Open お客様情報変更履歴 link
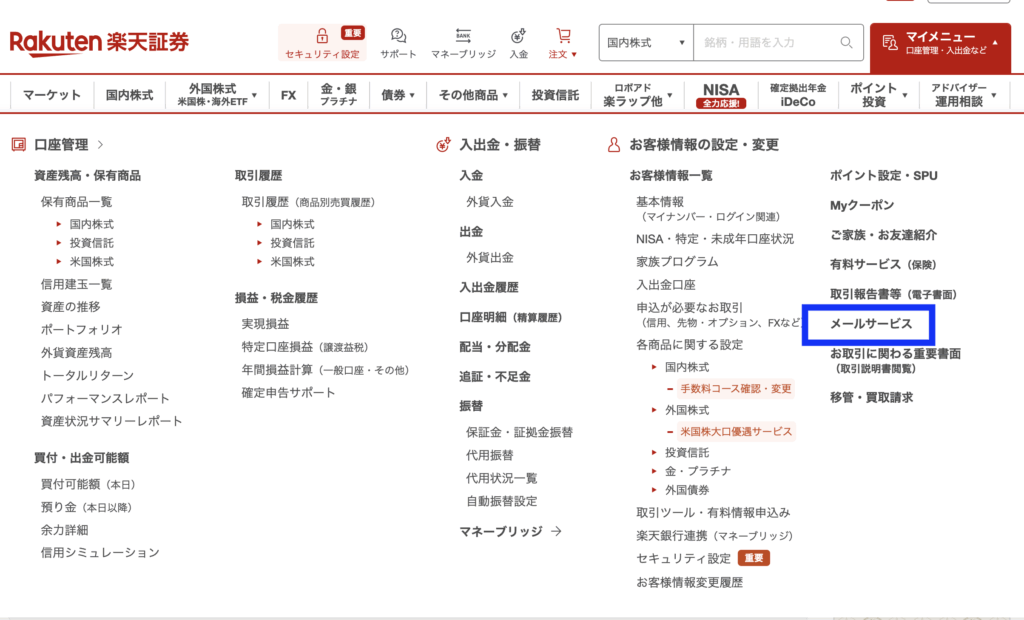 [x=690, y=582]
